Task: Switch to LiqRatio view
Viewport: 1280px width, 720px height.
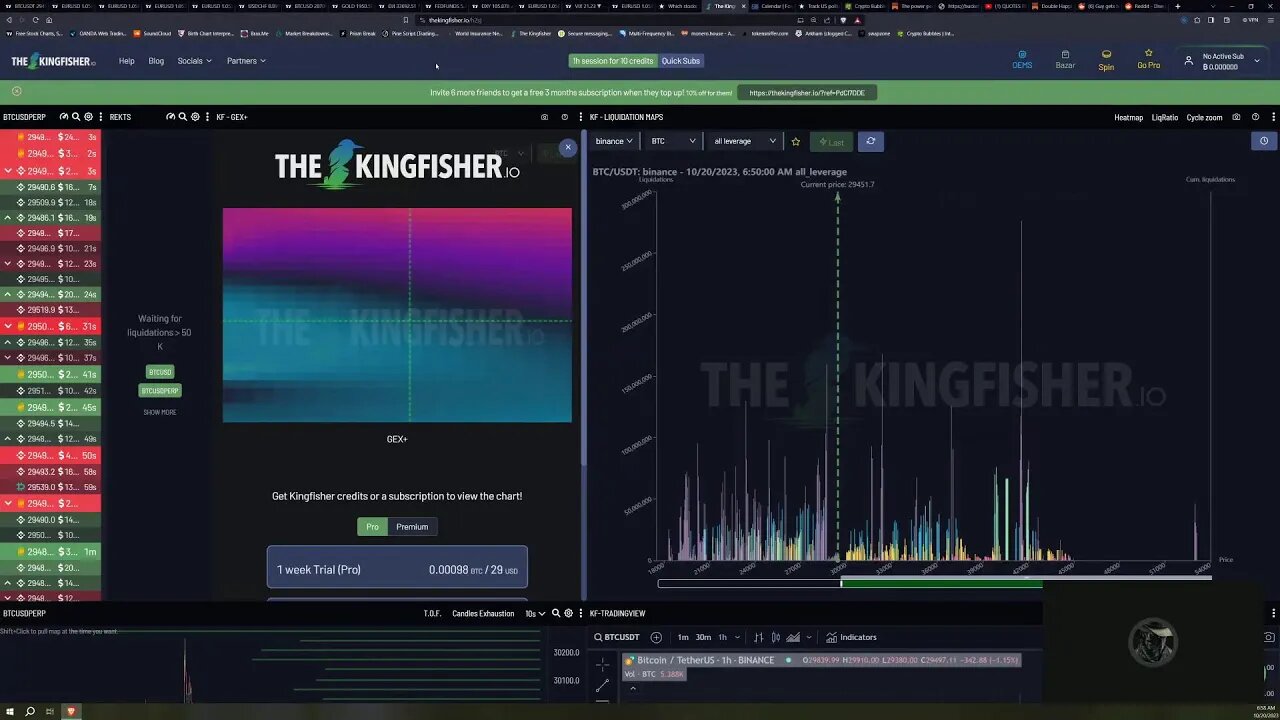Action: [1164, 117]
